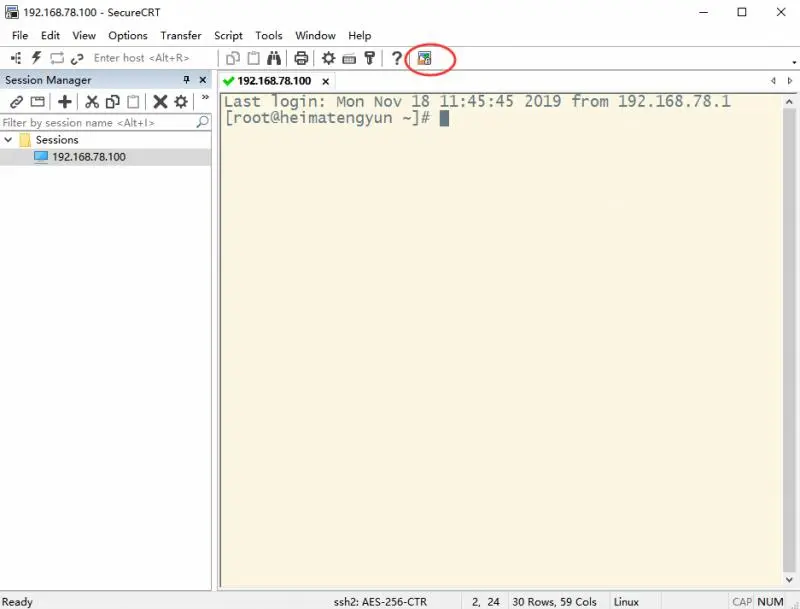
Task: Click the Find binoculars icon
Action: pyautogui.click(x=274, y=58)
